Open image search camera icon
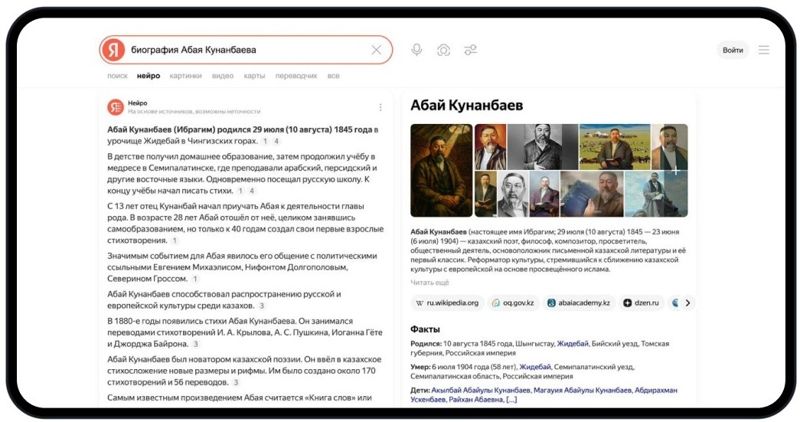Screen dimensions: 800x422 point(443,50)
